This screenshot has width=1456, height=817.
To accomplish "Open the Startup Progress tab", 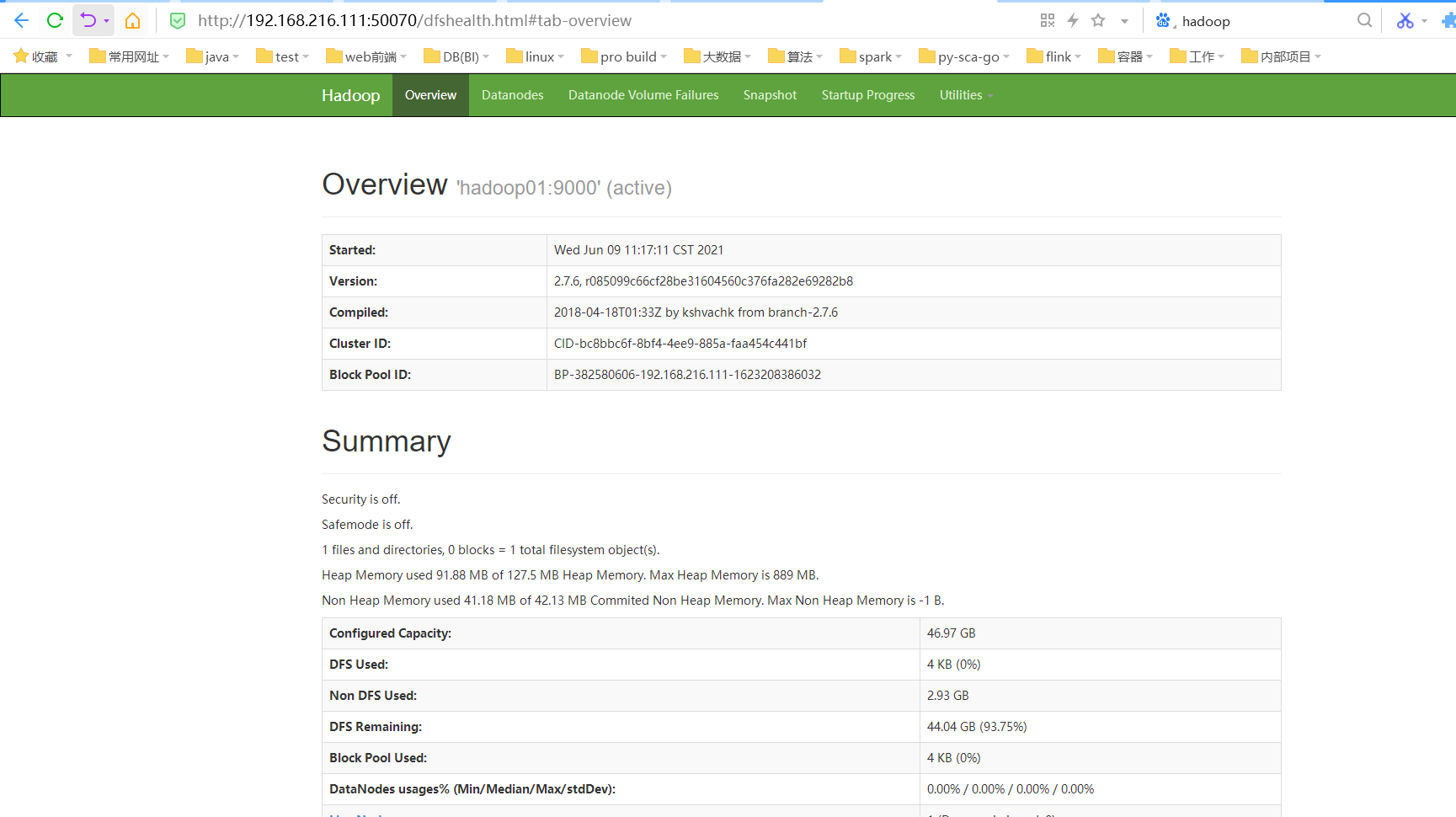I will 868,95.
